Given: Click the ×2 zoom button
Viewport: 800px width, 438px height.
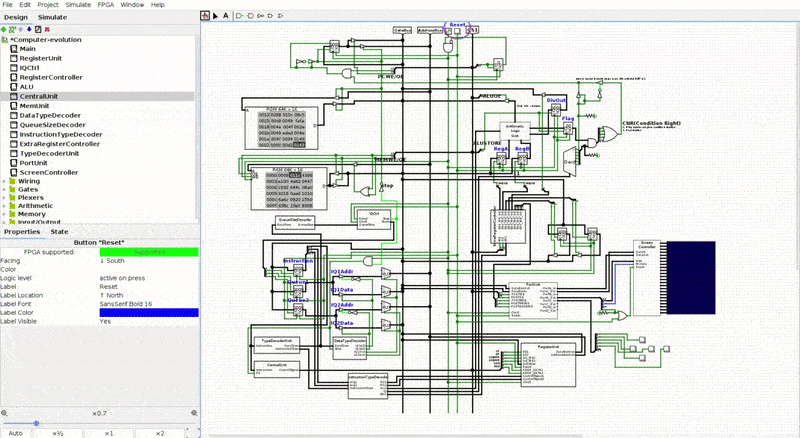Looking at the screenshot, I should (x=160, y=433).
